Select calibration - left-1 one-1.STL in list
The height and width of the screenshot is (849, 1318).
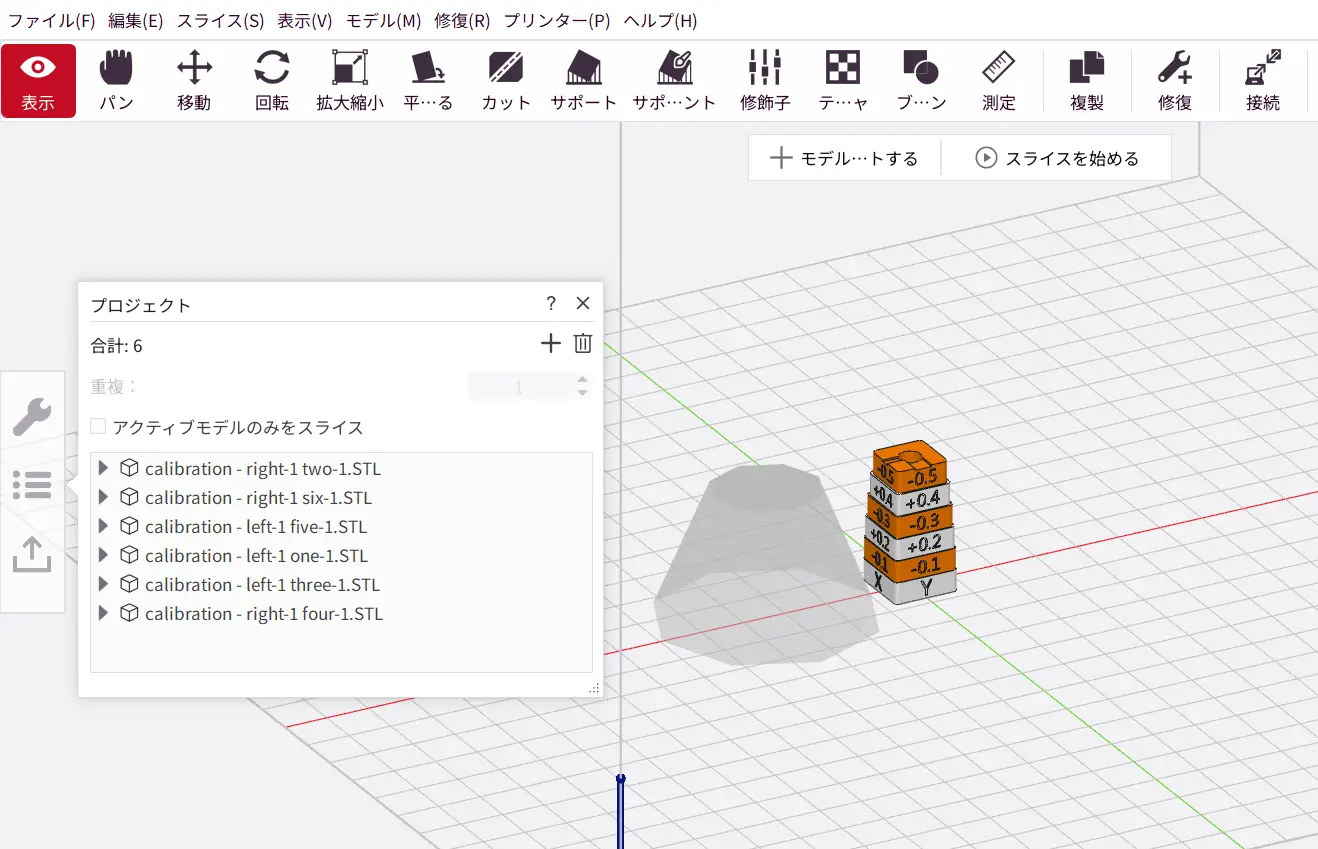tap(256, 556)
